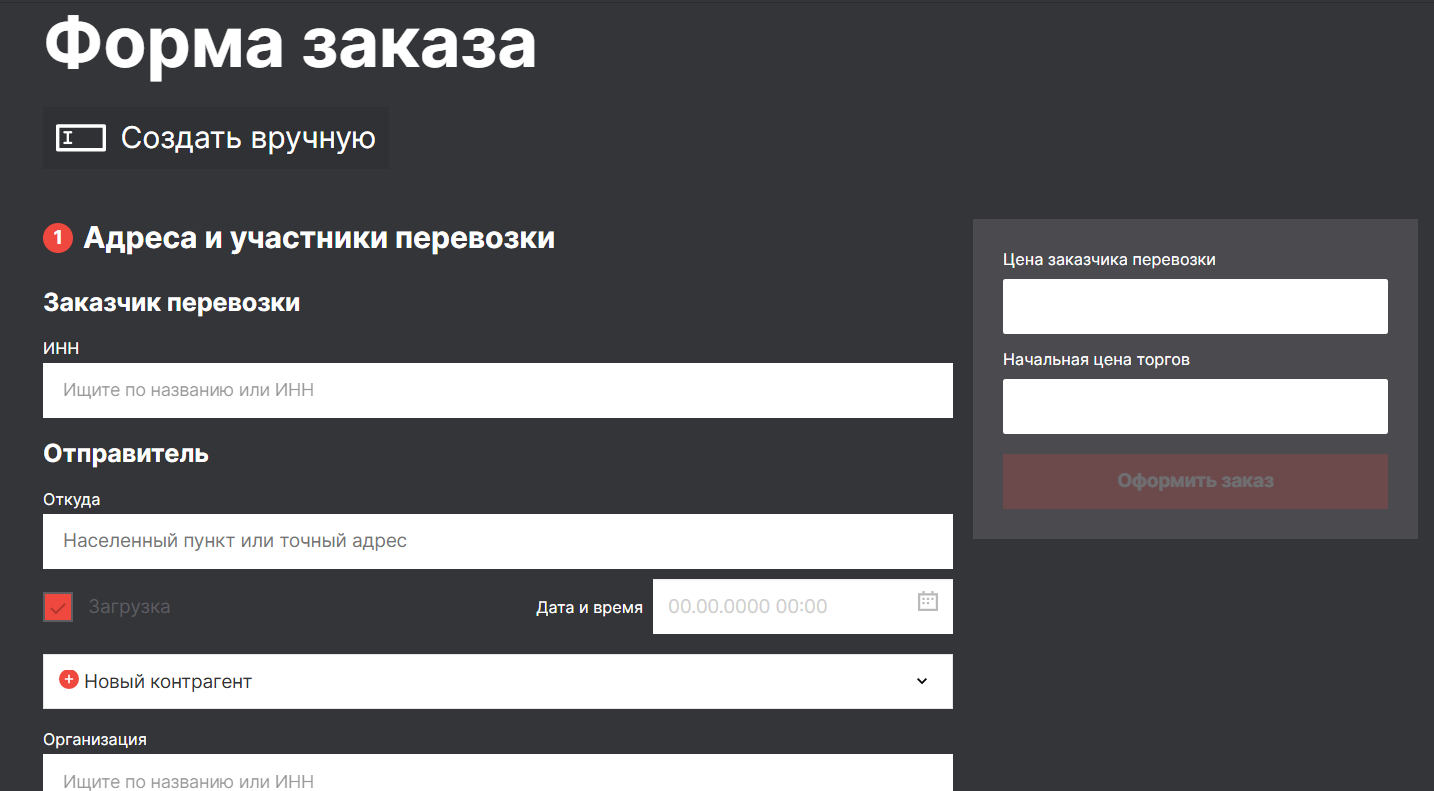Click the Загрузка checkbox label

[x=129, y=607]
